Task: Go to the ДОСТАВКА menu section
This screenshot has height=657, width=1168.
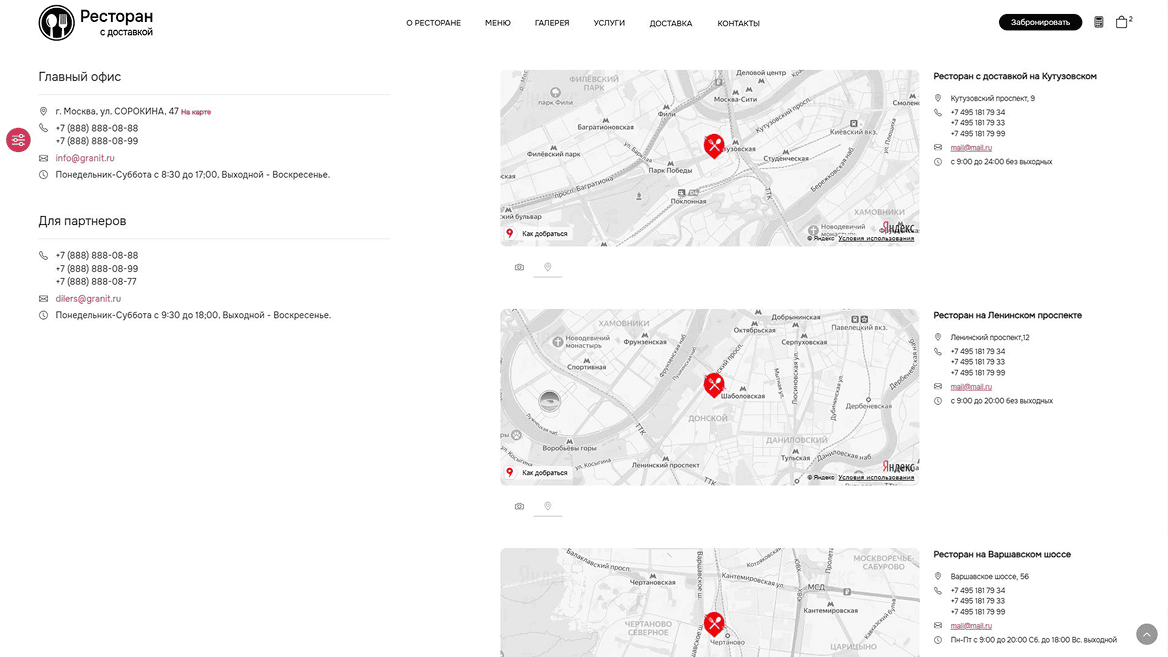Action: pos(670,23)
